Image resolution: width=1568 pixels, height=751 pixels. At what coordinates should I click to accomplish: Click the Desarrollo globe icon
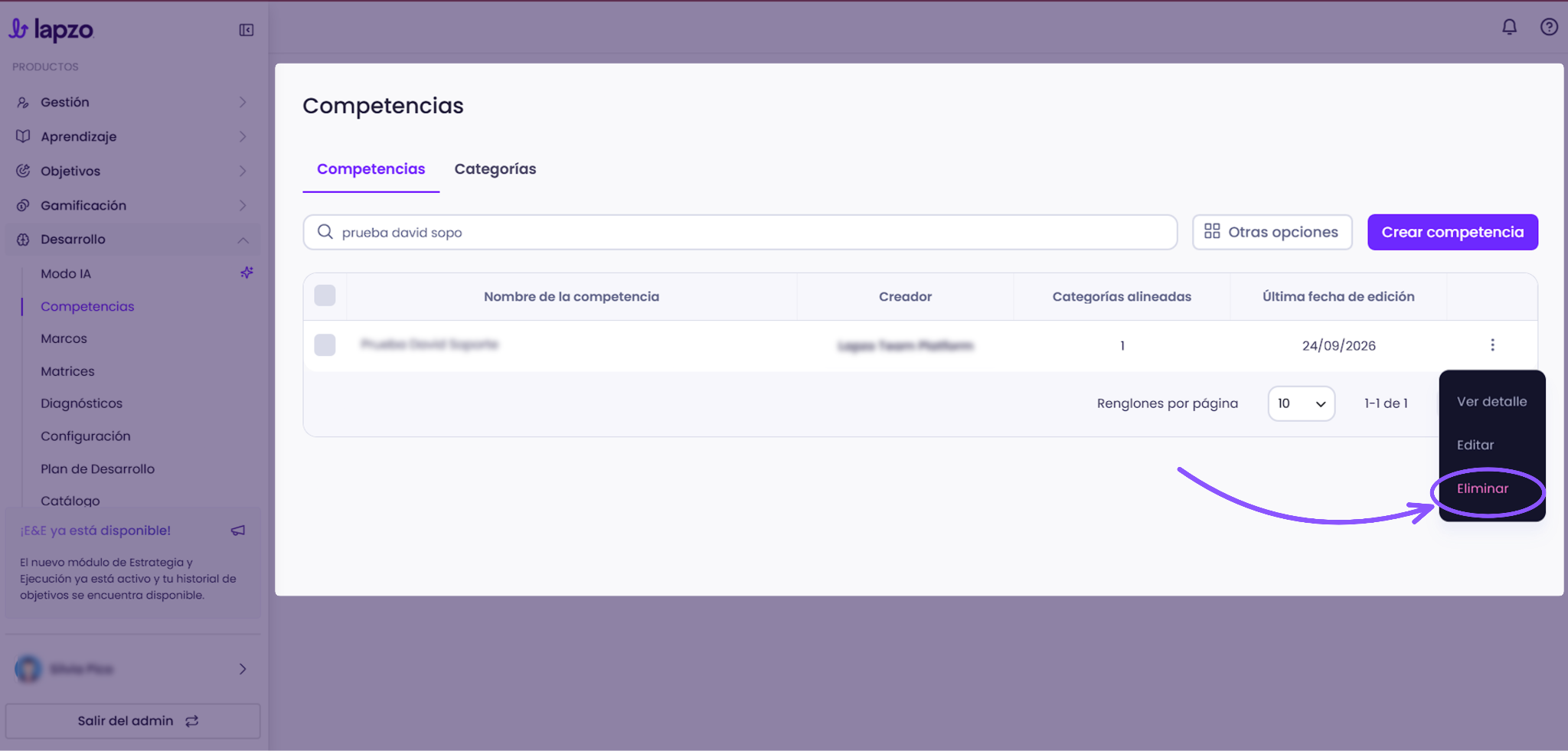coord(23,240)
